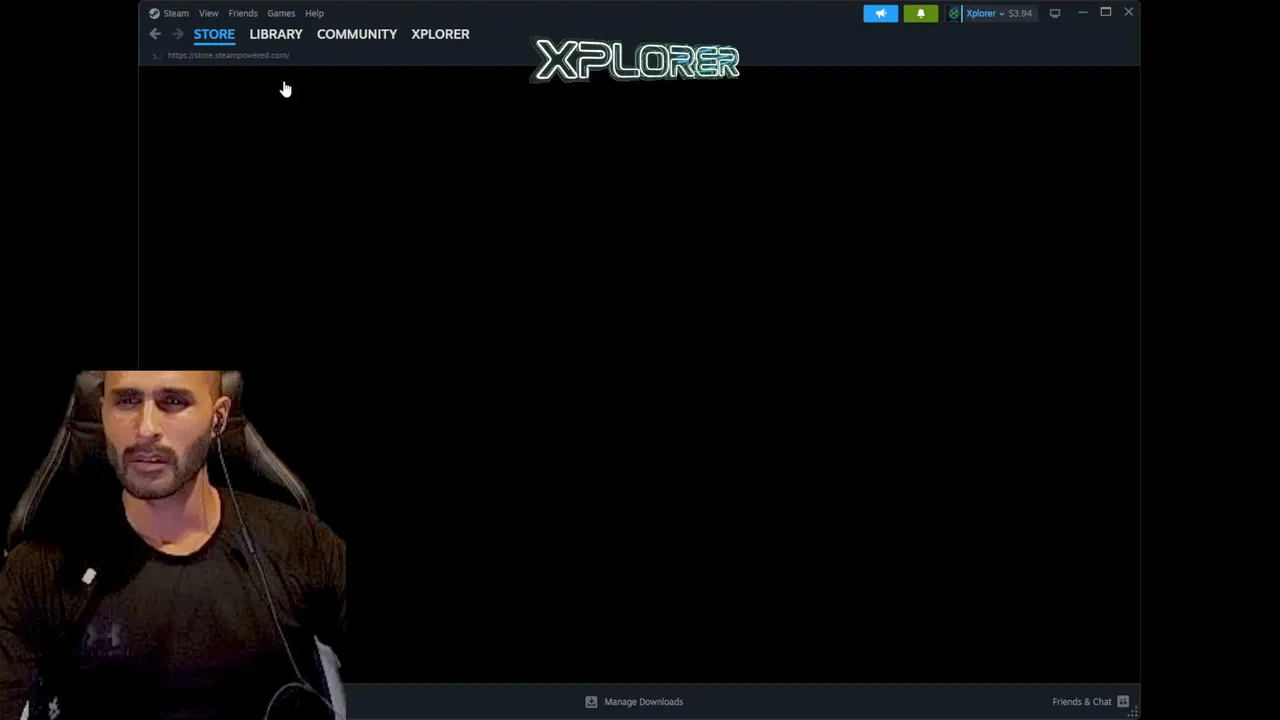Click the Friends & Chat grid icon
The width and height of the screenshot is (1280, 720).
tap(1123, 702)
